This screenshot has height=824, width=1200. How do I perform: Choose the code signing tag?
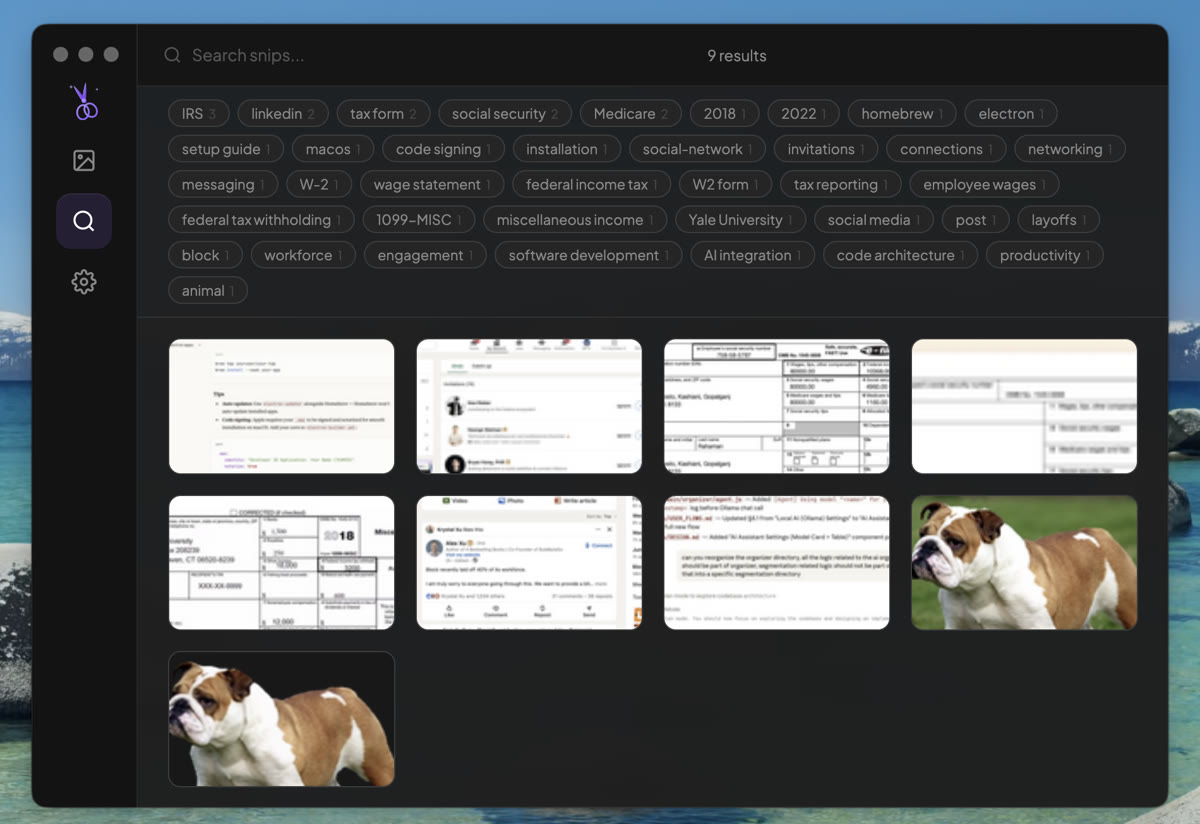pyautogui.click(x=444, y=149)
